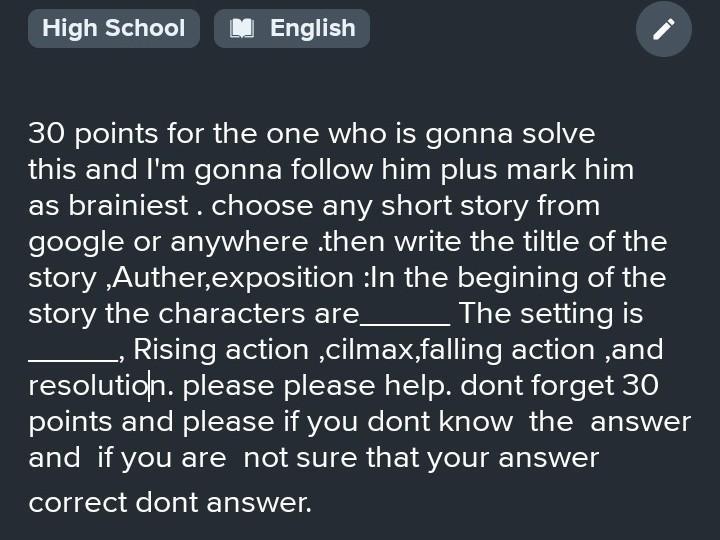Screen dimensions: 720x540
Task: Click the word 'begining' in the text
Action: 518,278
